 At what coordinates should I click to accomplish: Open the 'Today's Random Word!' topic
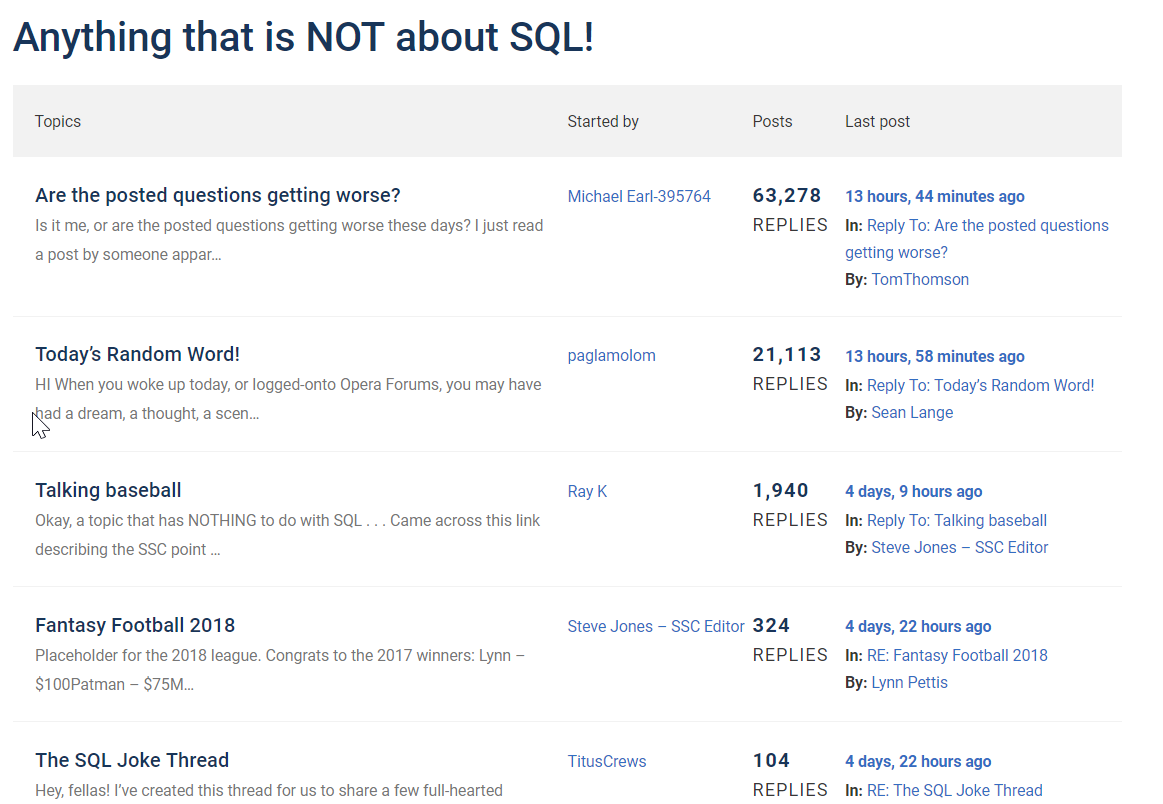click(x=137, y=354)
